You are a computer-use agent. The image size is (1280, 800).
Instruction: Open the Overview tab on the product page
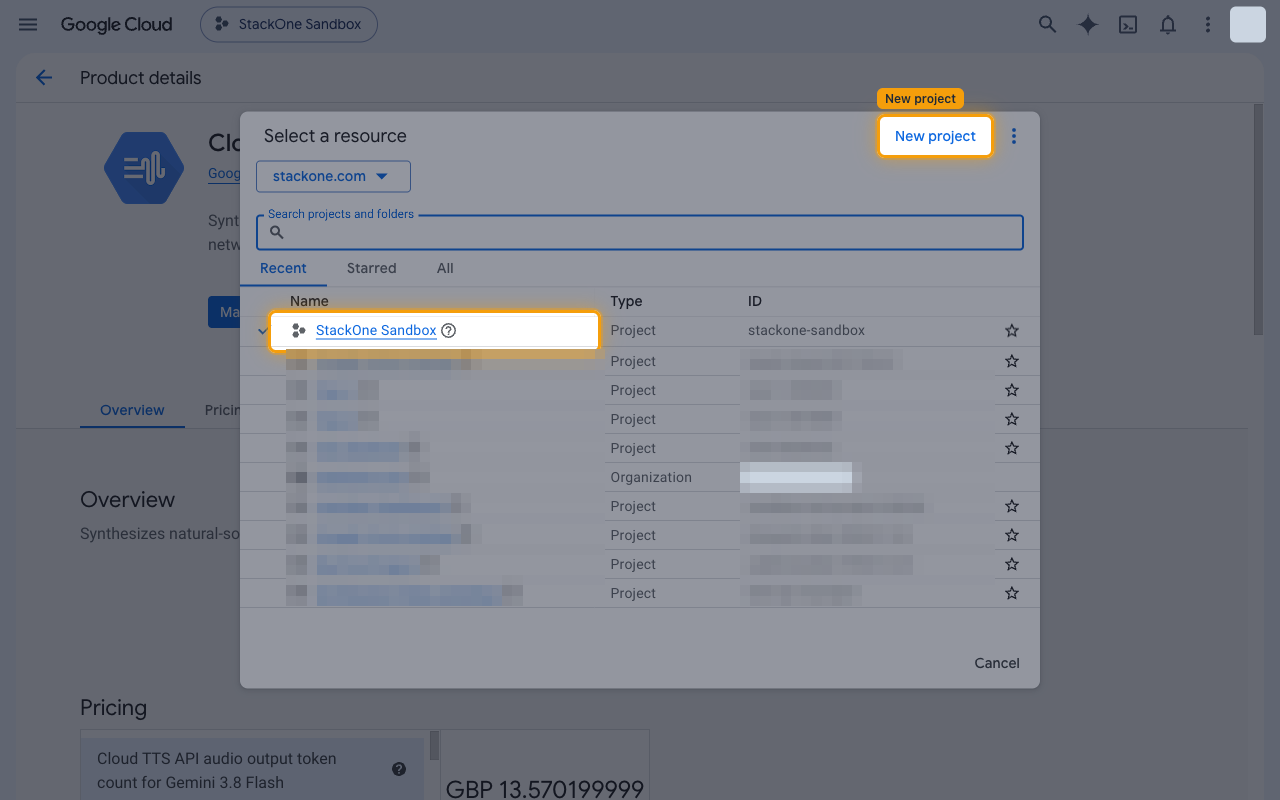(x=132, y=410)
